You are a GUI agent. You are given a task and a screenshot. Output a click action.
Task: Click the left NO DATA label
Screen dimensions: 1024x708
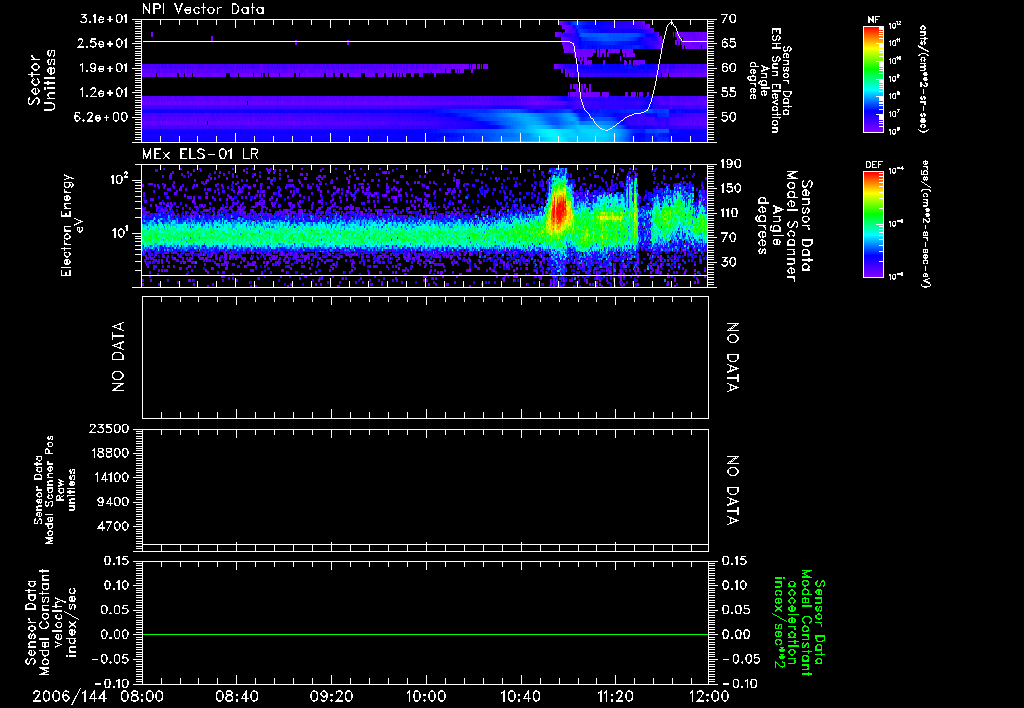(x=118, y=356)
